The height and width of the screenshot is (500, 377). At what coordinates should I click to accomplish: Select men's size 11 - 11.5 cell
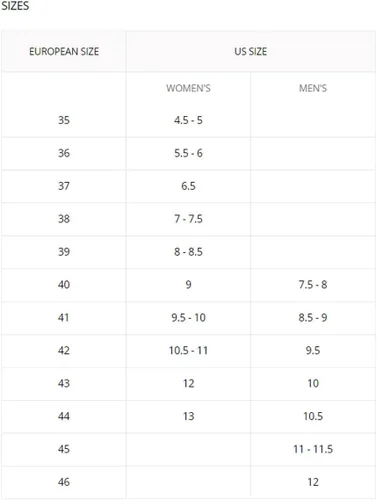click(x=313, y=449)
